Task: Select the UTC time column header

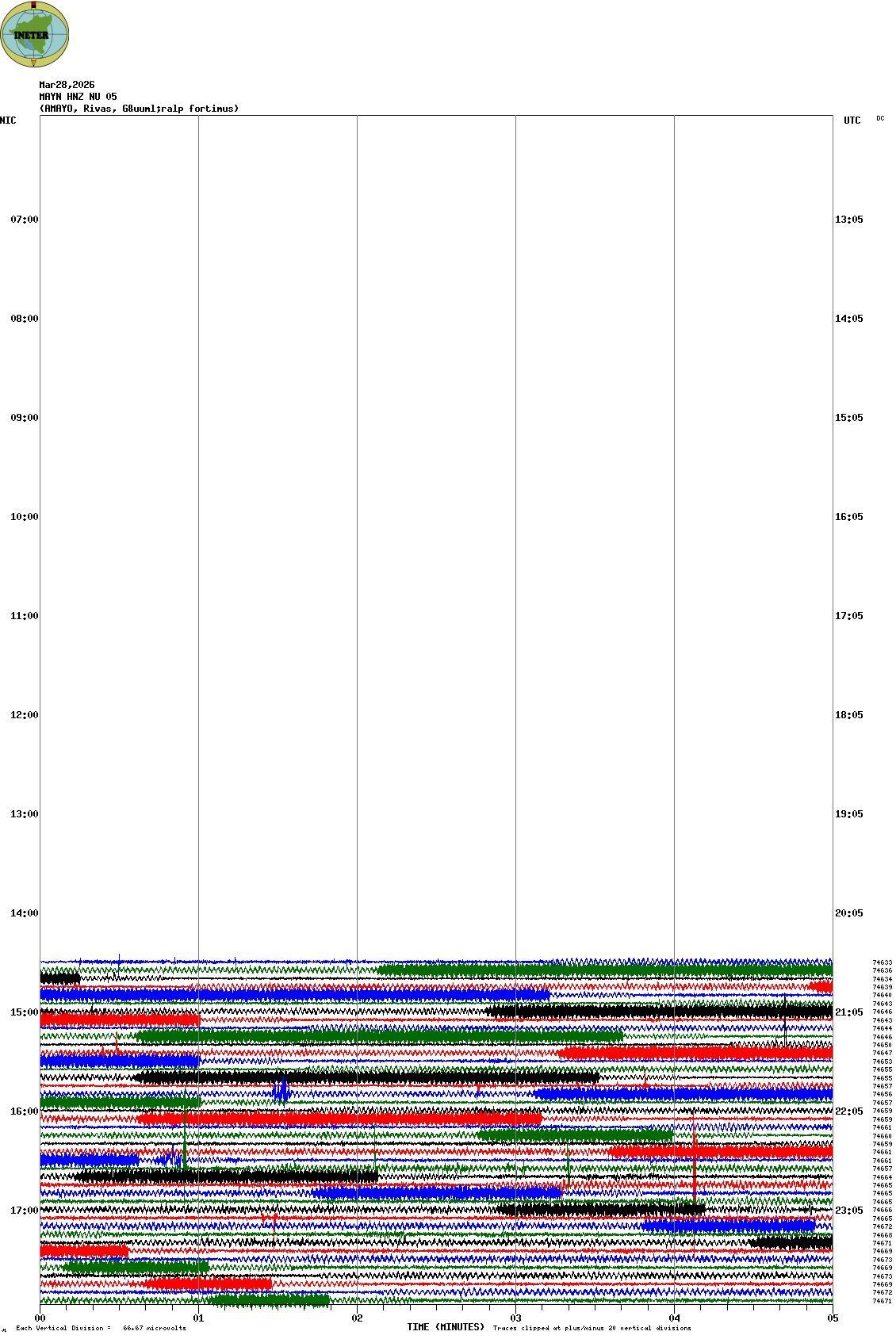Action: [852, 121]
